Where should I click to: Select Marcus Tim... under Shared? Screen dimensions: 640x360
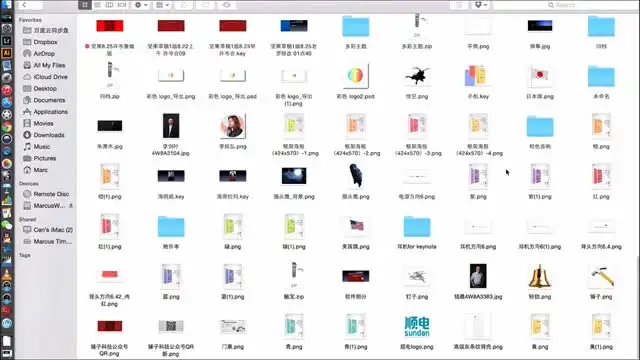[52, 242]
